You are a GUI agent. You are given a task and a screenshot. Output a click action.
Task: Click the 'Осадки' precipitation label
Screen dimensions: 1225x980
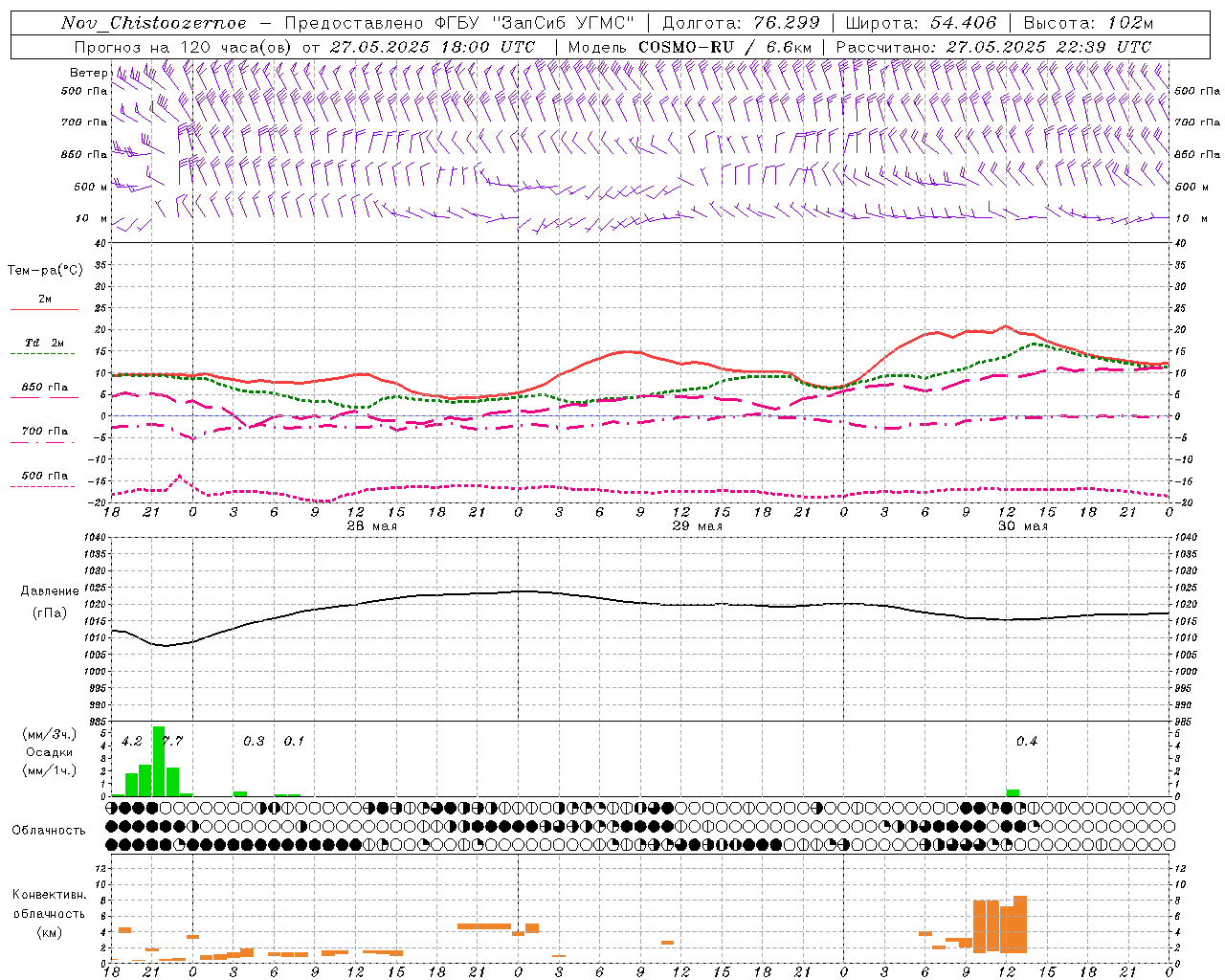pos(49,752)
